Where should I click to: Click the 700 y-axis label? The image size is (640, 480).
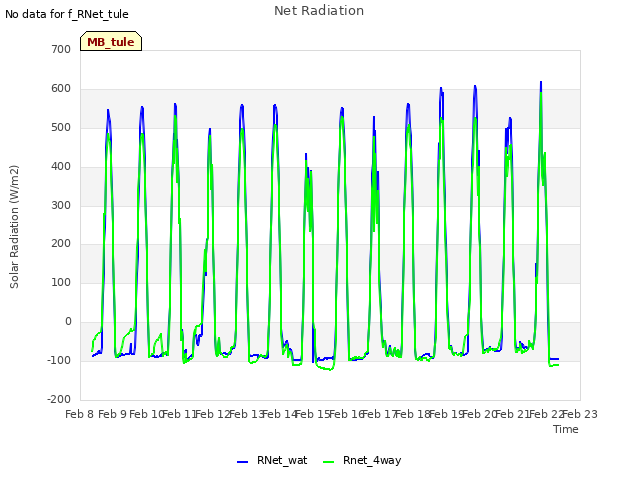point(61,49)
